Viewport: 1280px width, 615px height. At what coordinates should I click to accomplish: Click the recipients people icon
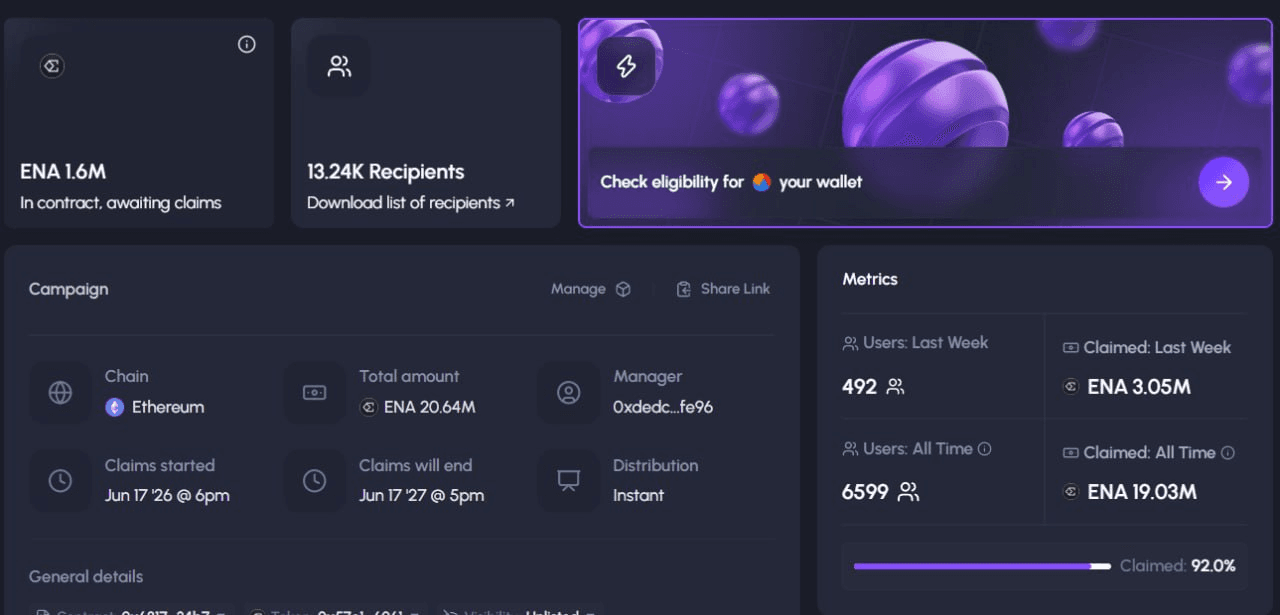[x=339, y=67]
